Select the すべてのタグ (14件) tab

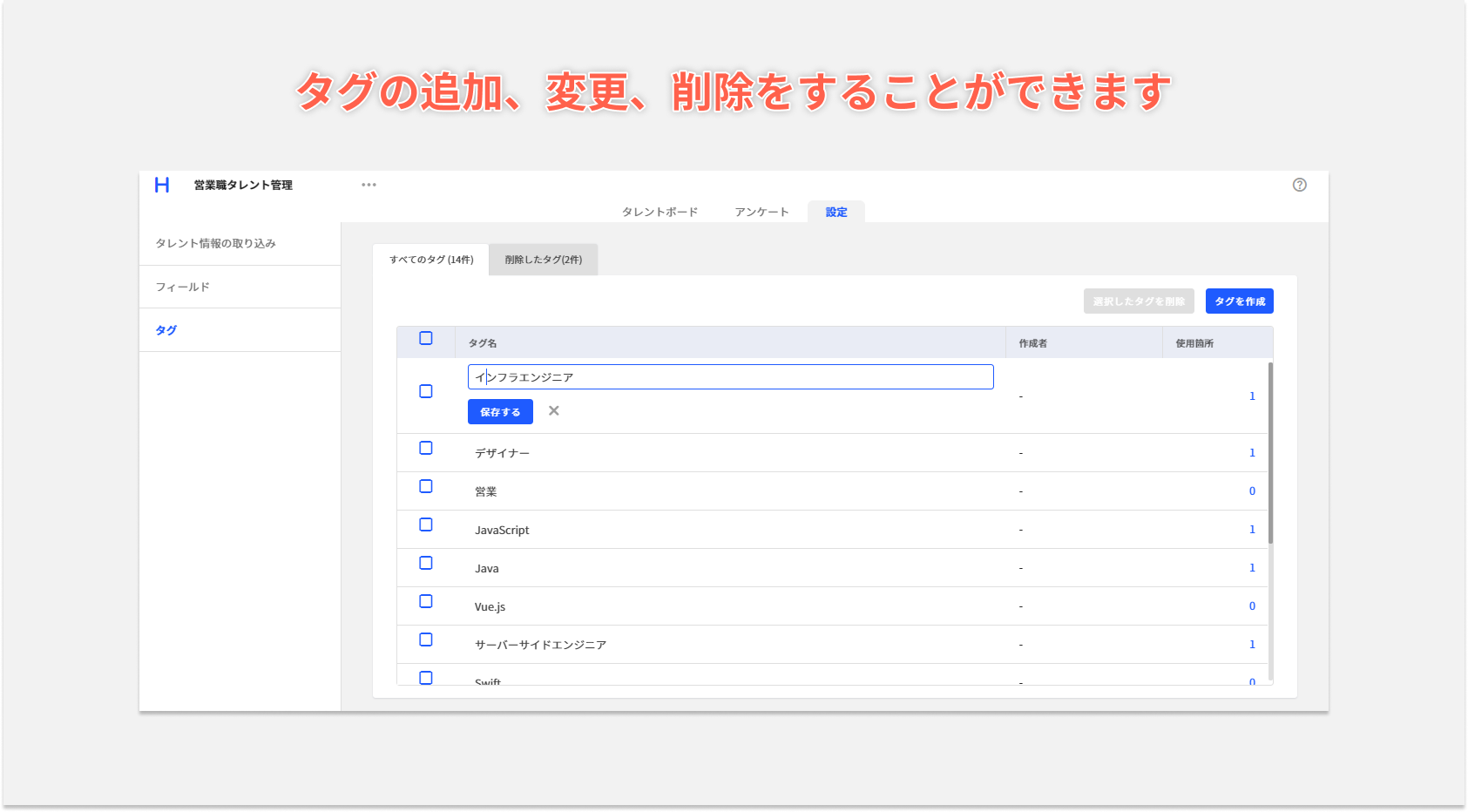(431, 260)
